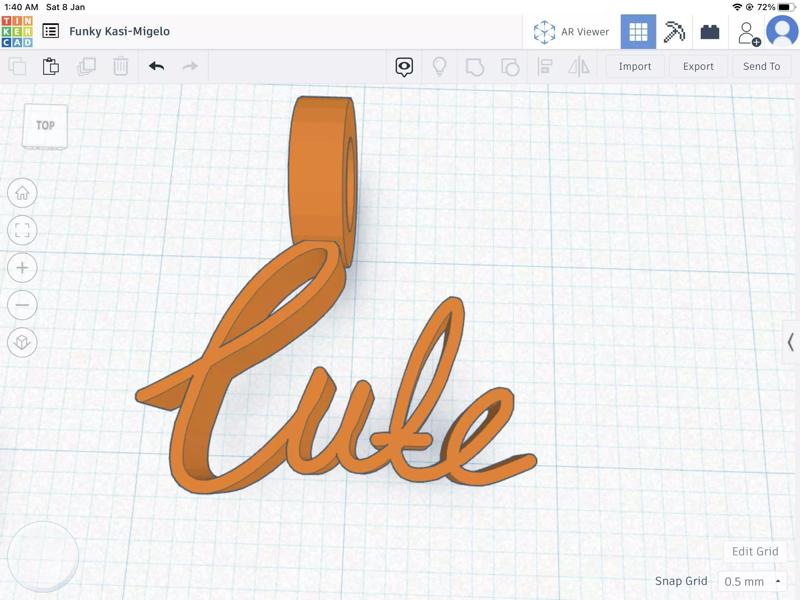The height and width of the screenshot is (600, 800).
Task: Click the Import button
Action: click(635, 66)
